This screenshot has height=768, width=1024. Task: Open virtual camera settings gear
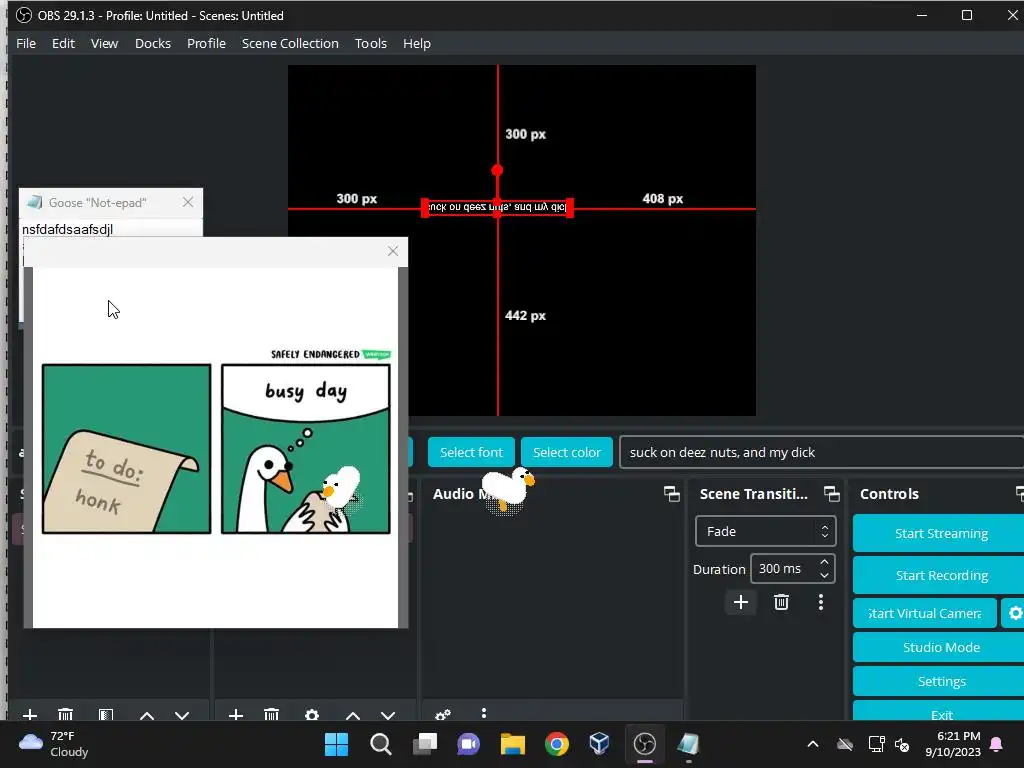click(1014, 613)
